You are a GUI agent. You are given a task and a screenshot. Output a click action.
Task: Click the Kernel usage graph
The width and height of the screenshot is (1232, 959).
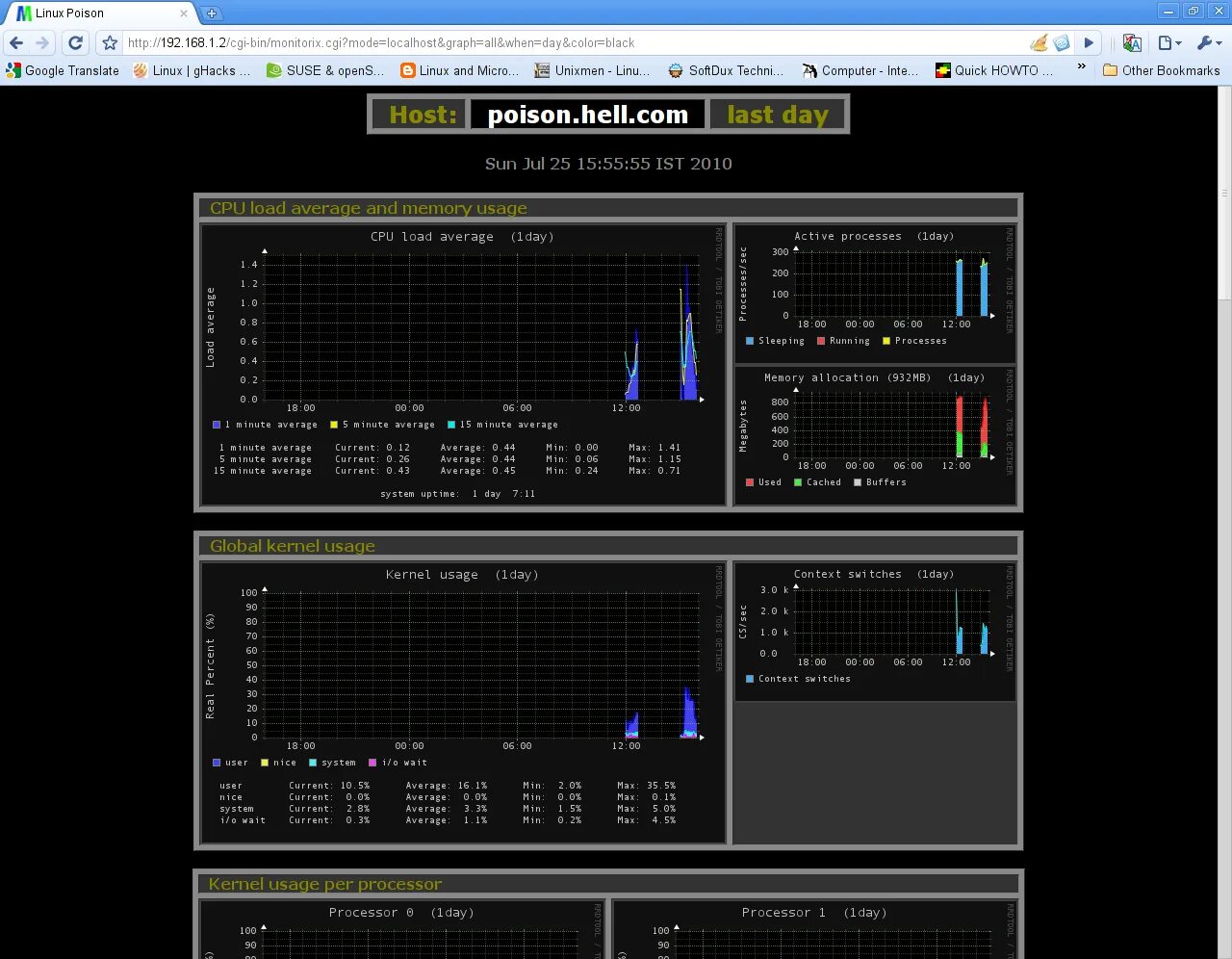[x=462, y=703]
